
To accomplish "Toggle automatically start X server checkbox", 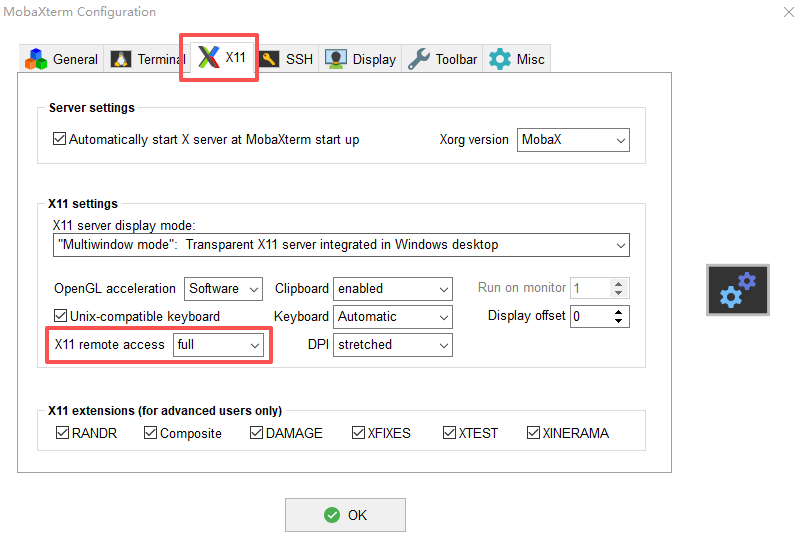I will [59, 139].
